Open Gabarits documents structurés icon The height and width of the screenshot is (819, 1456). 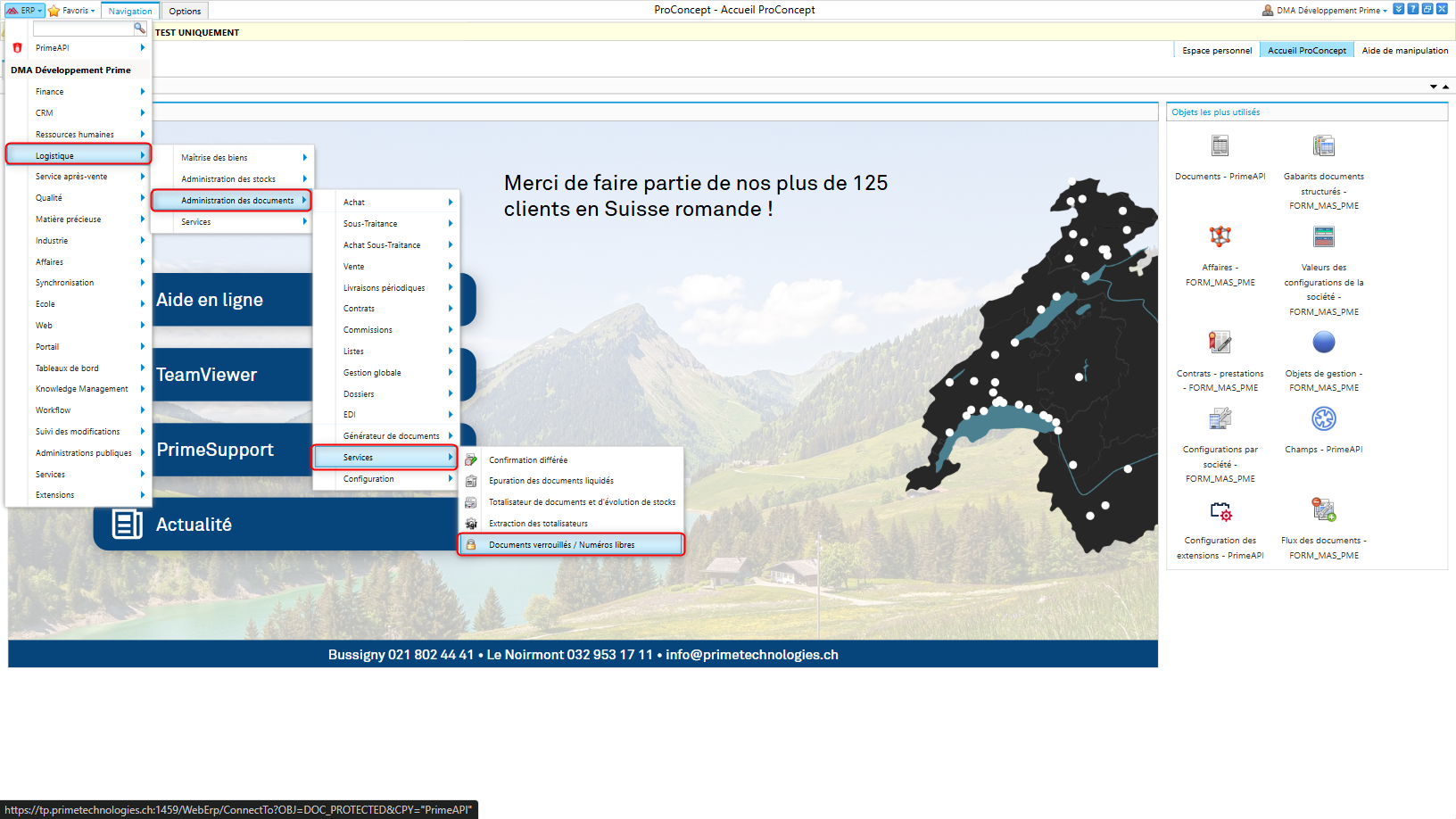click(x=1323, y=146)
